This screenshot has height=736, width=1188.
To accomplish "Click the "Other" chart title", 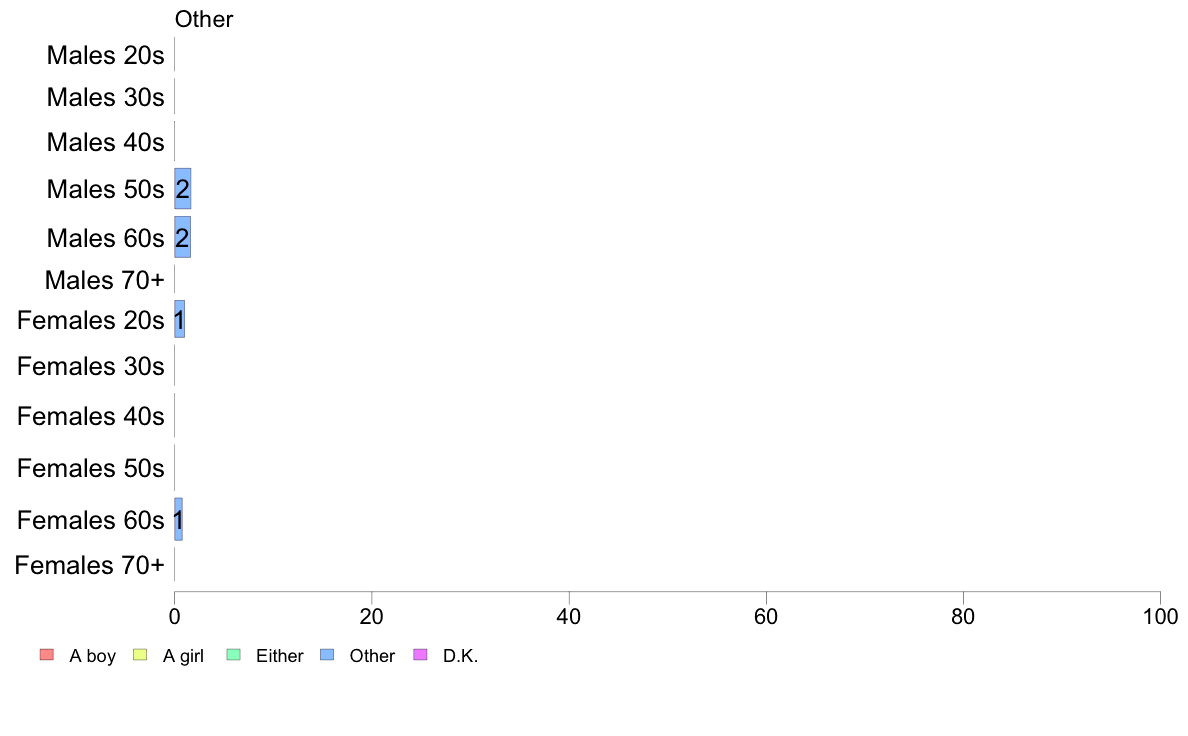I will point(204,19).
